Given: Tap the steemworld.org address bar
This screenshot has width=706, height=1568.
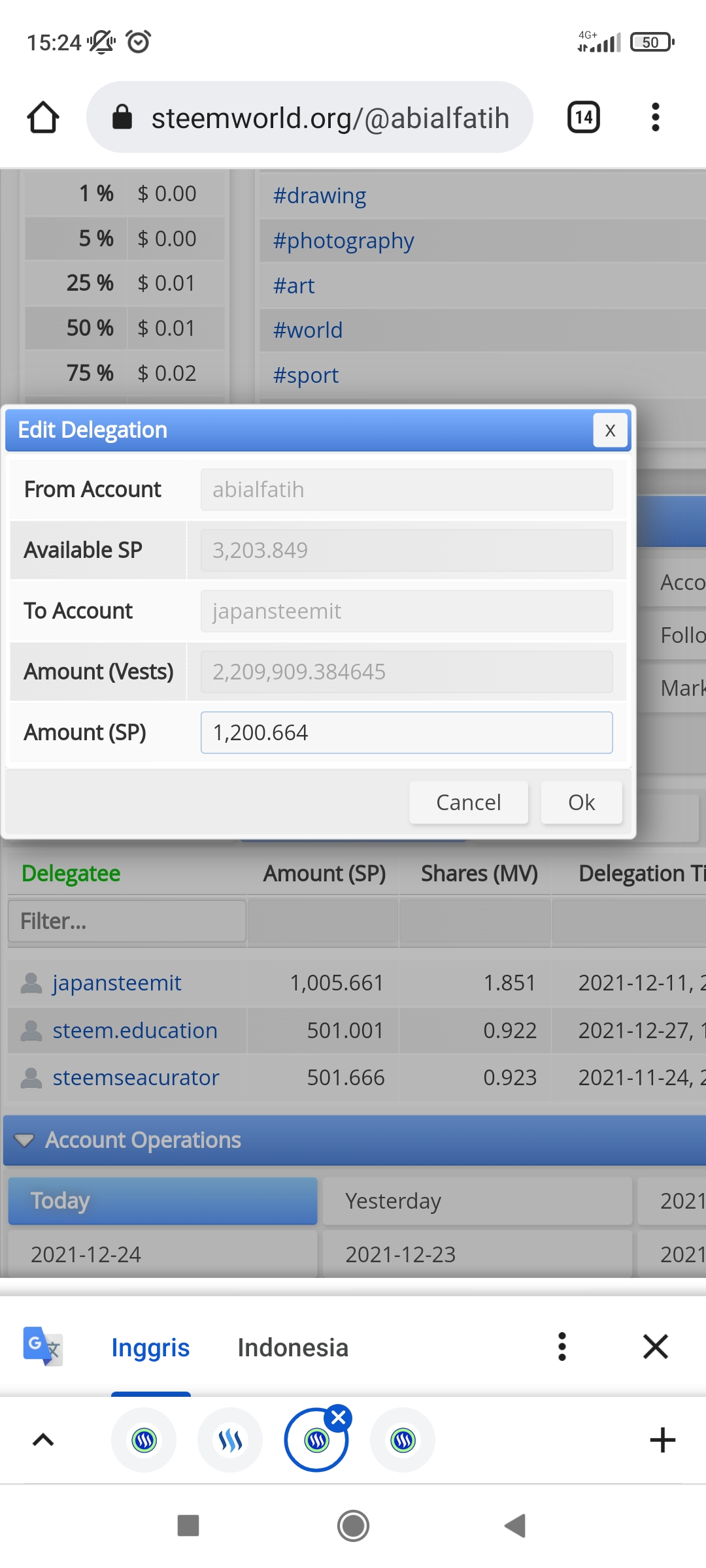Looking at the screenshot, I should (310, 118).
